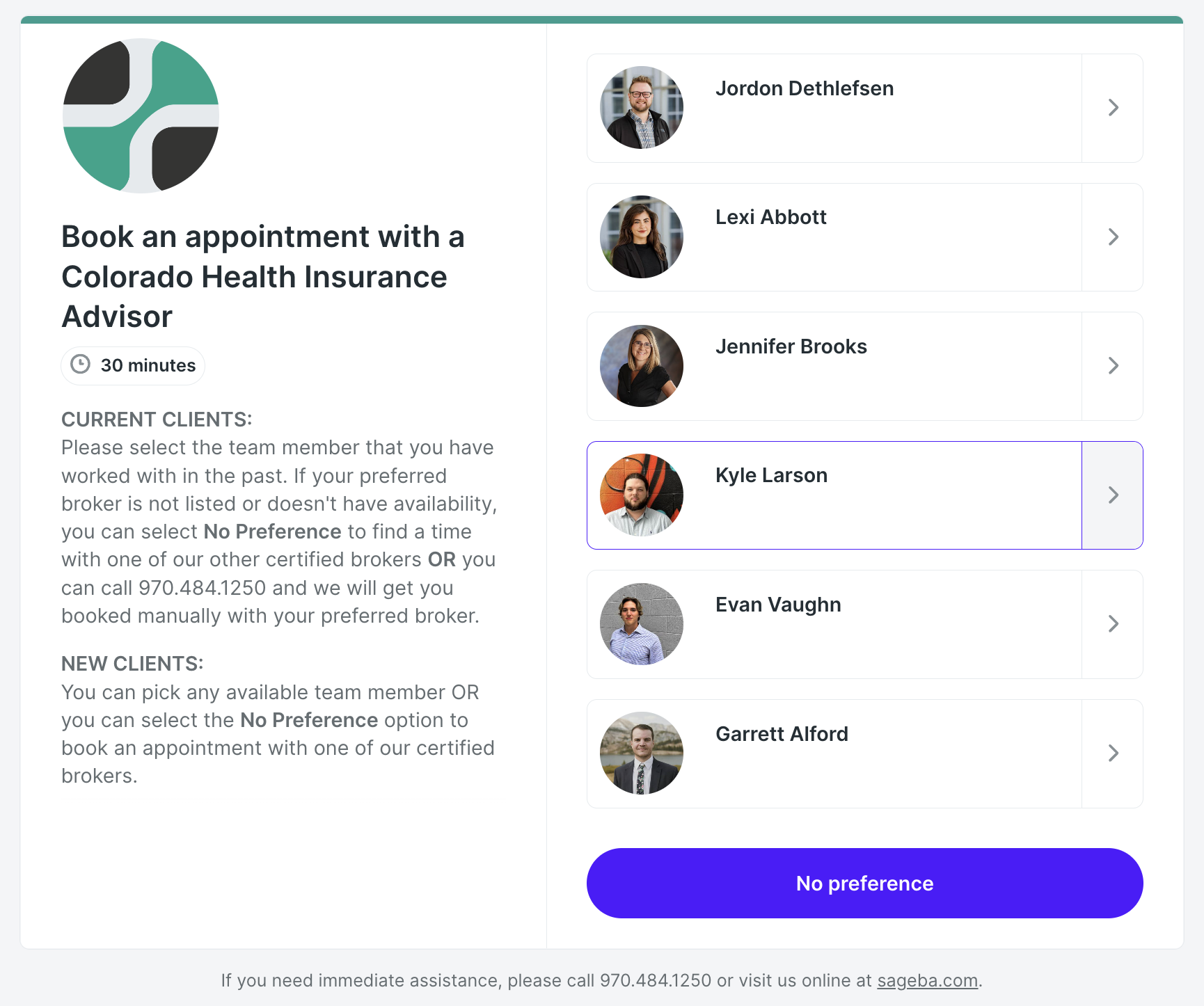Select advisor Lexi Abbott
Screen dimensions: 1204x1006
tap(835, 237)
